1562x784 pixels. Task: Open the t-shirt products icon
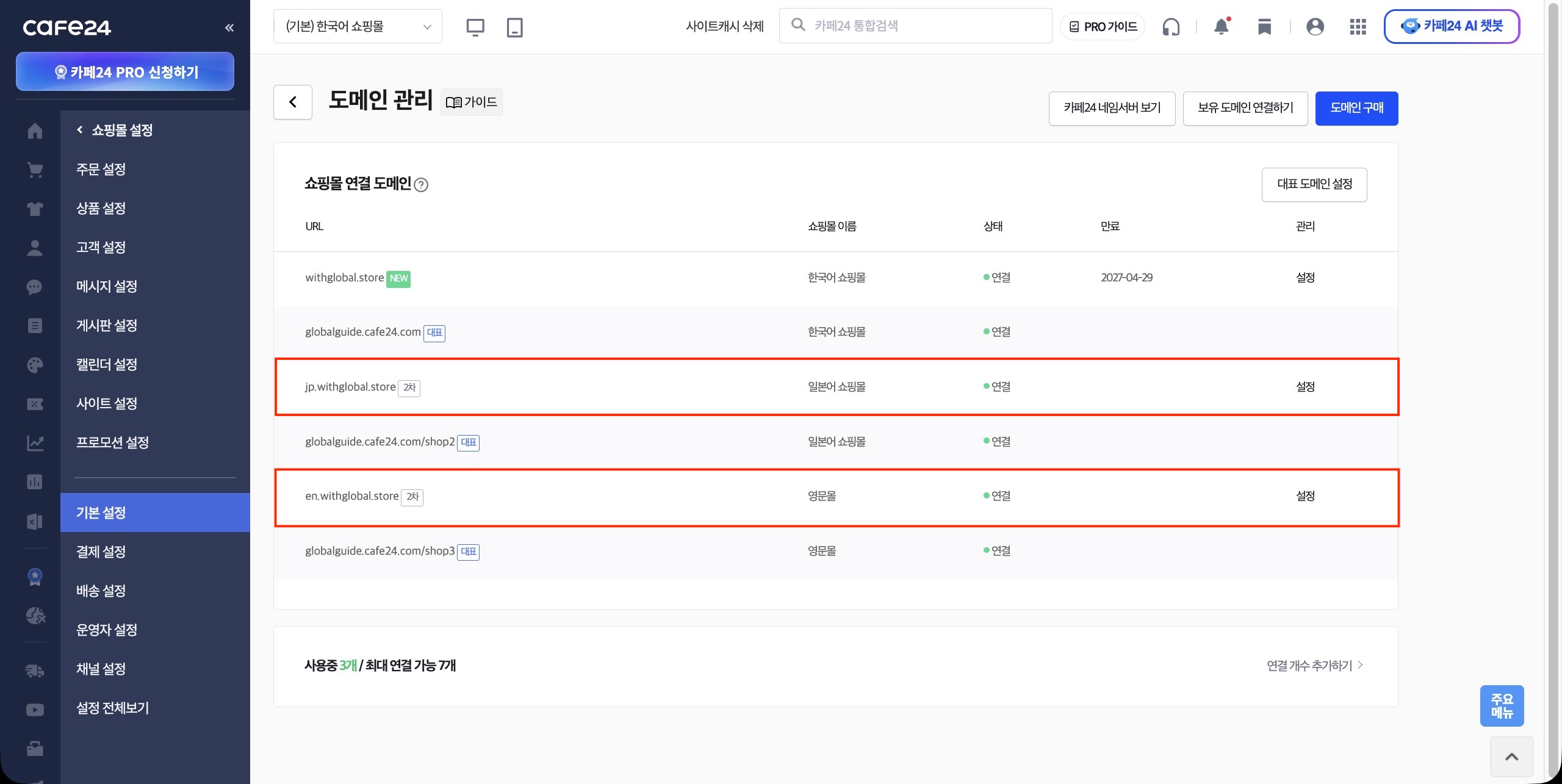coord(35,209)
